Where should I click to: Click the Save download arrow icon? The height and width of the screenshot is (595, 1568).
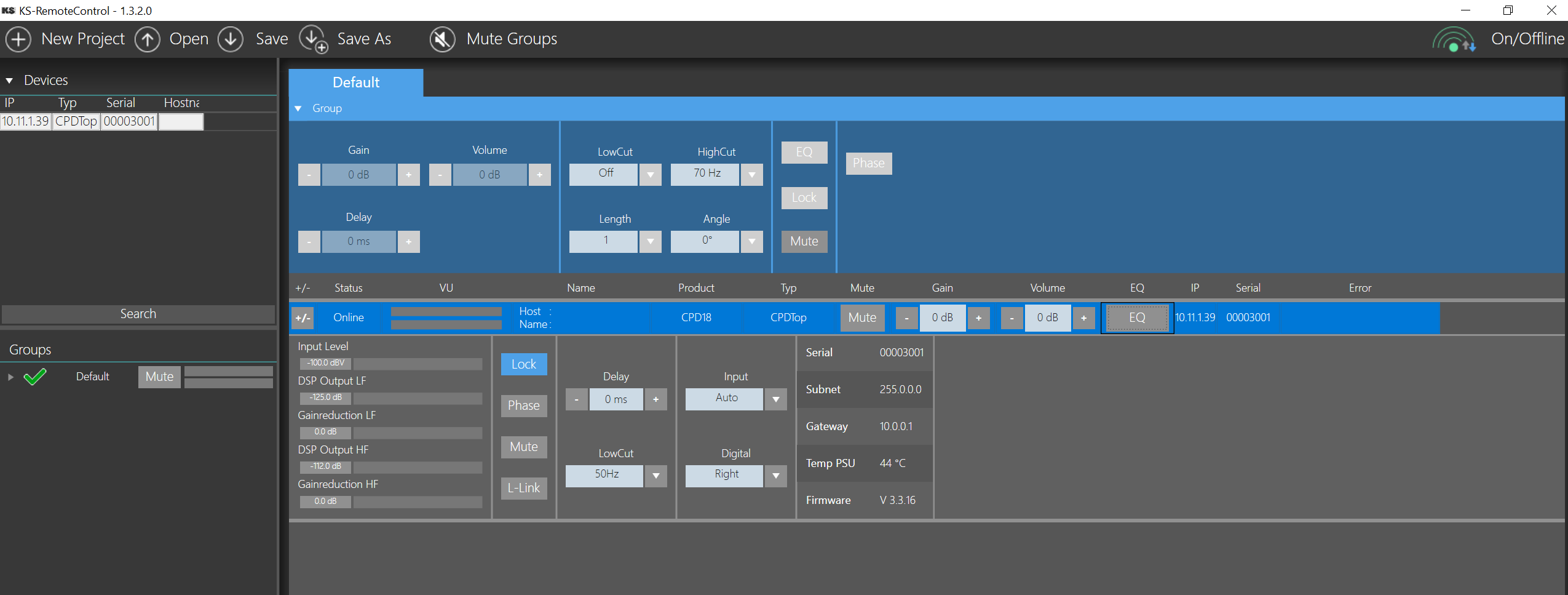(x=231, y=39)
